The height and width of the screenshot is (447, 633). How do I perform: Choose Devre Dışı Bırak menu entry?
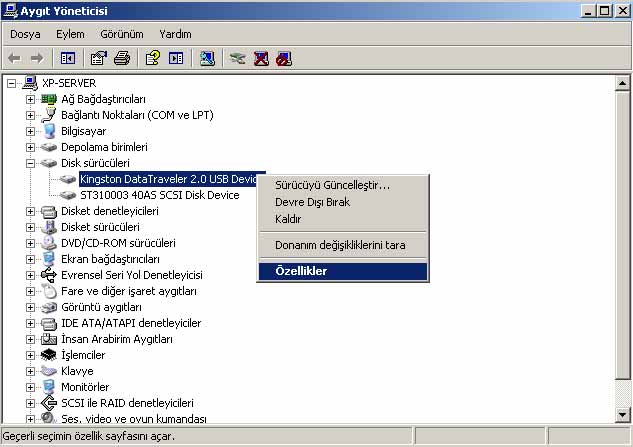pyautogui.click(x=312, y=202)
